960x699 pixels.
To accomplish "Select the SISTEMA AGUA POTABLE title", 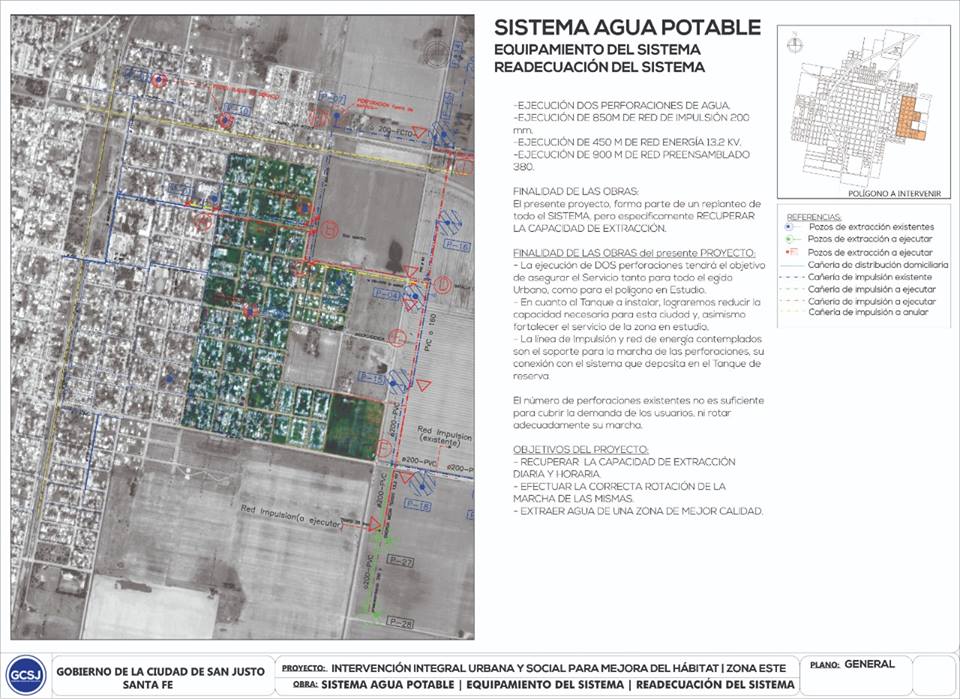I will 627,27.
